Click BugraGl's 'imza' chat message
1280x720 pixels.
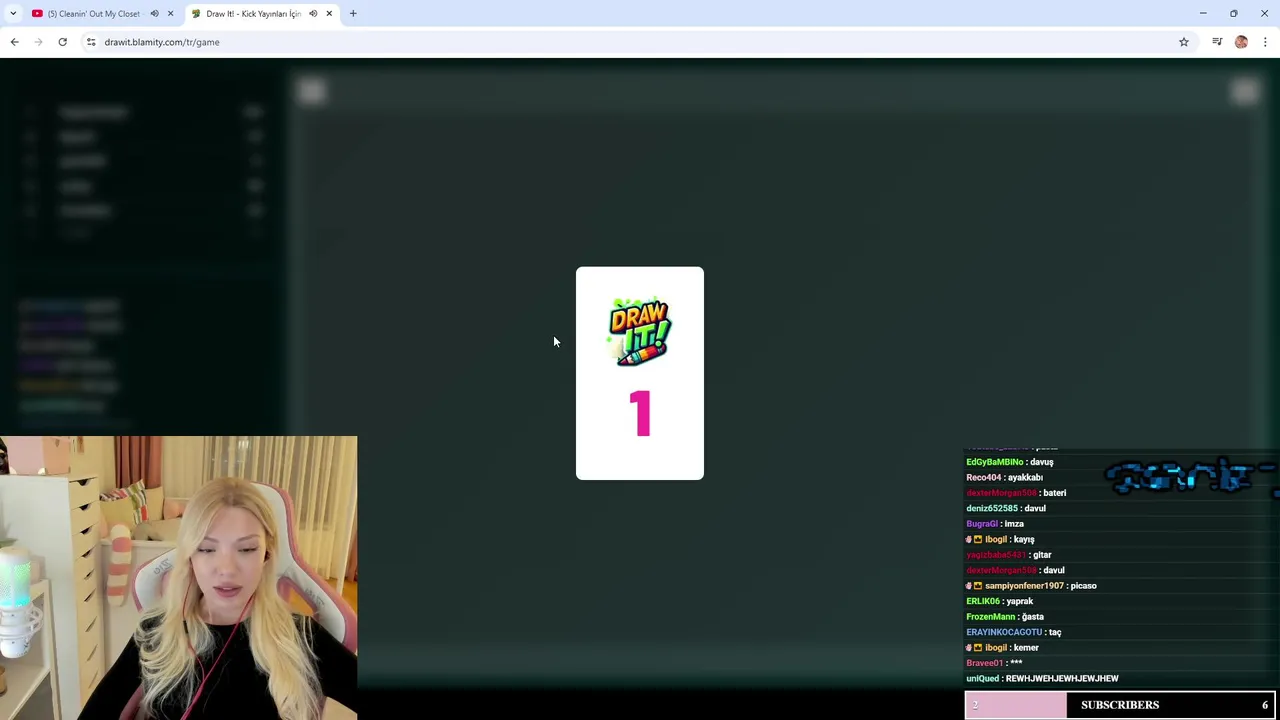click(995, 524)
